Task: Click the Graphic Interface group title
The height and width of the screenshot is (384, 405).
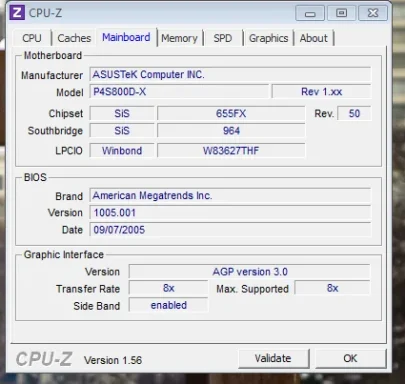Action: pyautogui.click(x=64, y=255)
